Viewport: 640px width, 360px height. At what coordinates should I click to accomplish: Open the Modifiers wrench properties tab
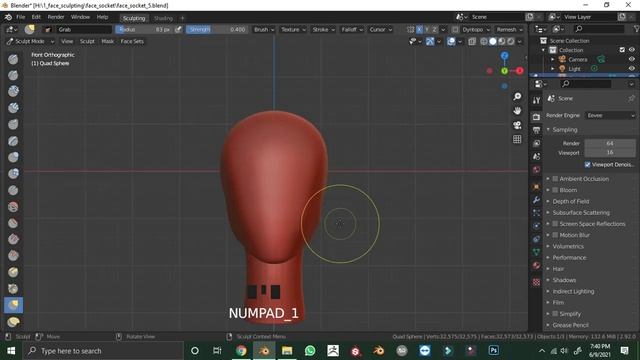(x=536, y=200)
